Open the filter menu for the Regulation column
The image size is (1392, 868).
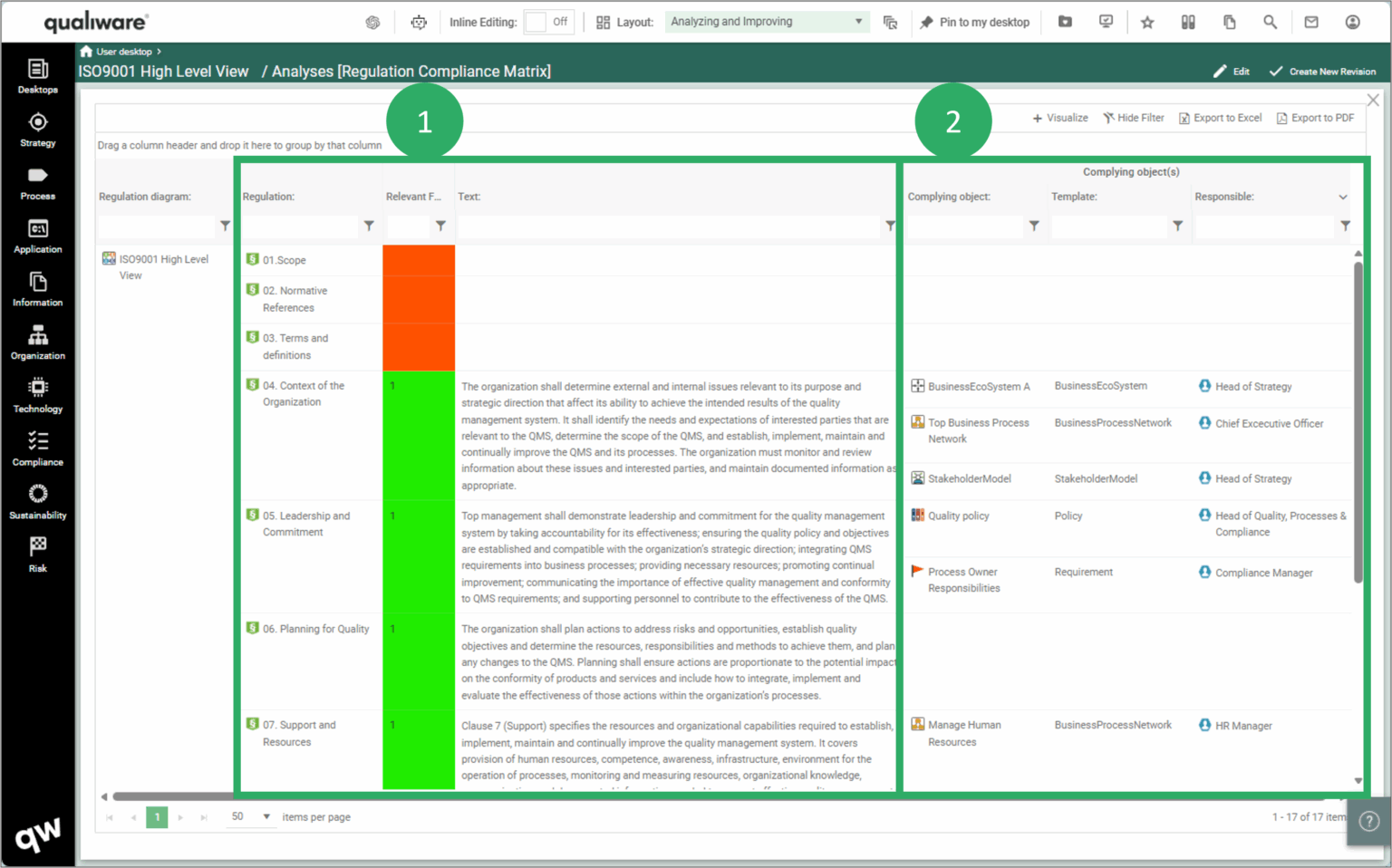(x=369, y=226)
